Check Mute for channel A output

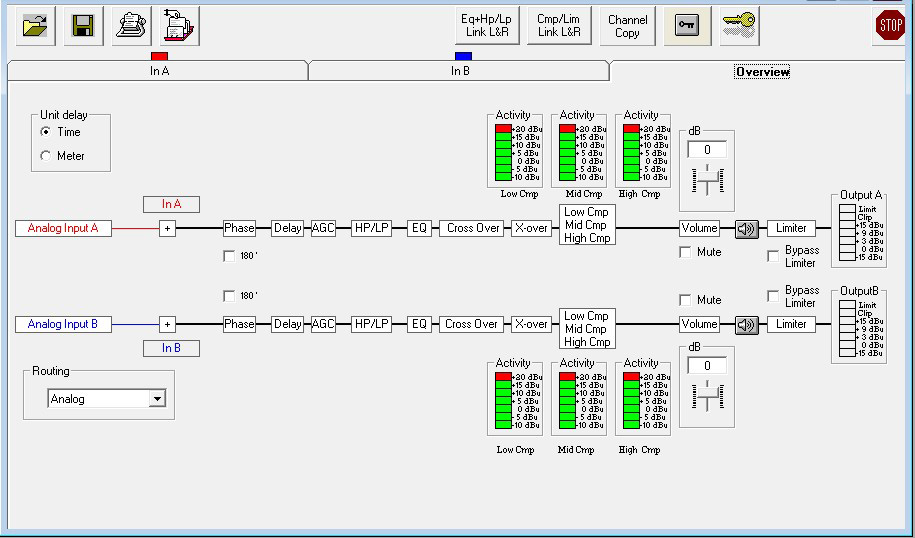[x=685, y=252]
